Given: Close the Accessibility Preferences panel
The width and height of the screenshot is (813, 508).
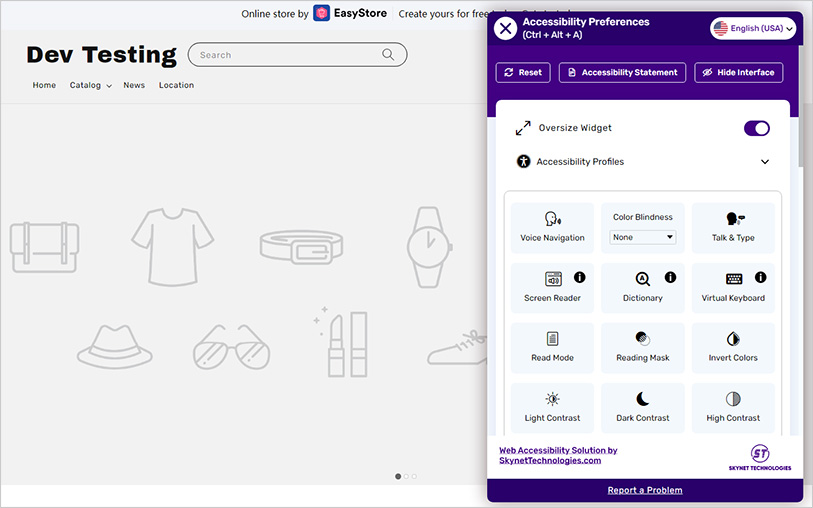Looking at the screenshot, I should pos(505,29).
